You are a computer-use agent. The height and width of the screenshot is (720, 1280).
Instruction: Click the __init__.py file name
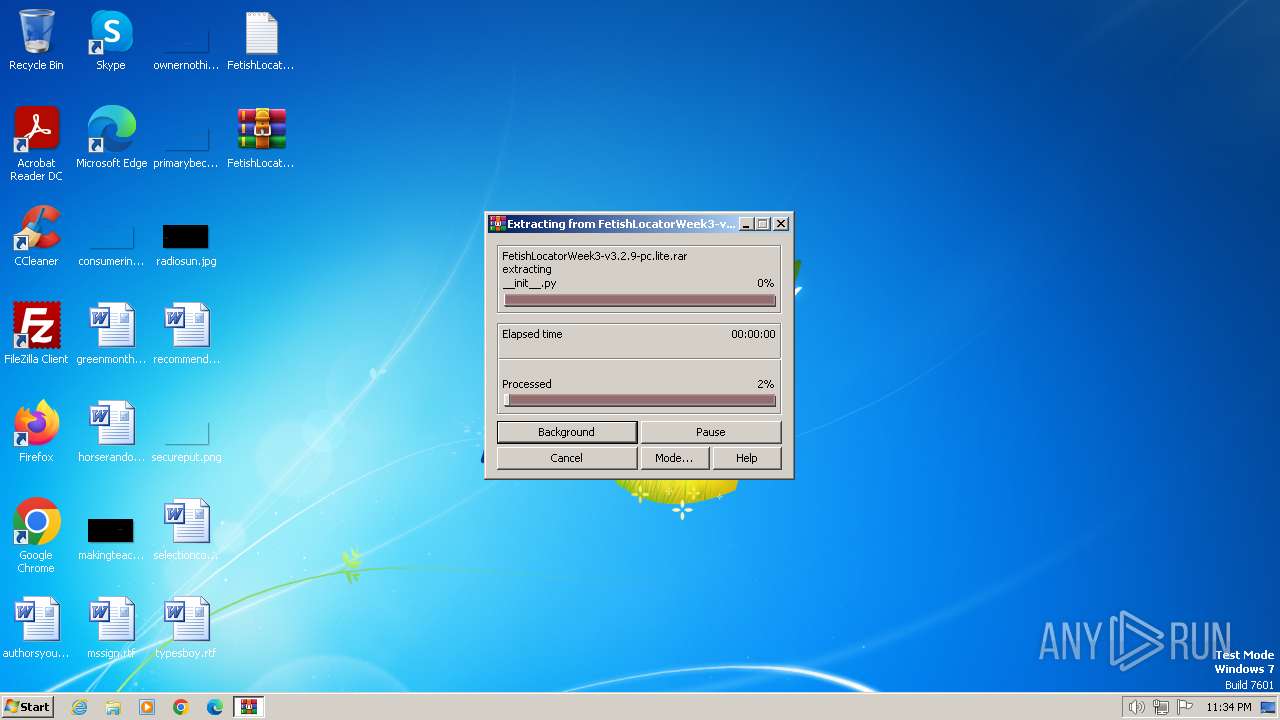coord(529,283)
